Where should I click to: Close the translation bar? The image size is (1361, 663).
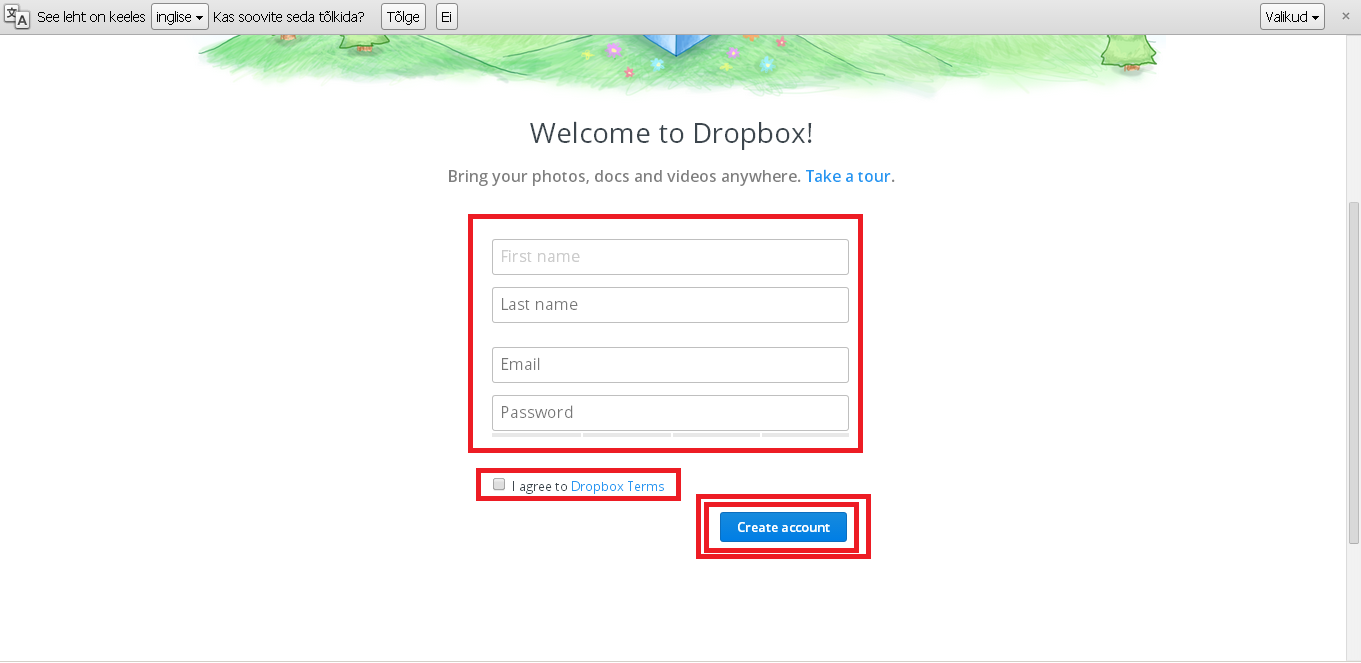pos(1345,17)
